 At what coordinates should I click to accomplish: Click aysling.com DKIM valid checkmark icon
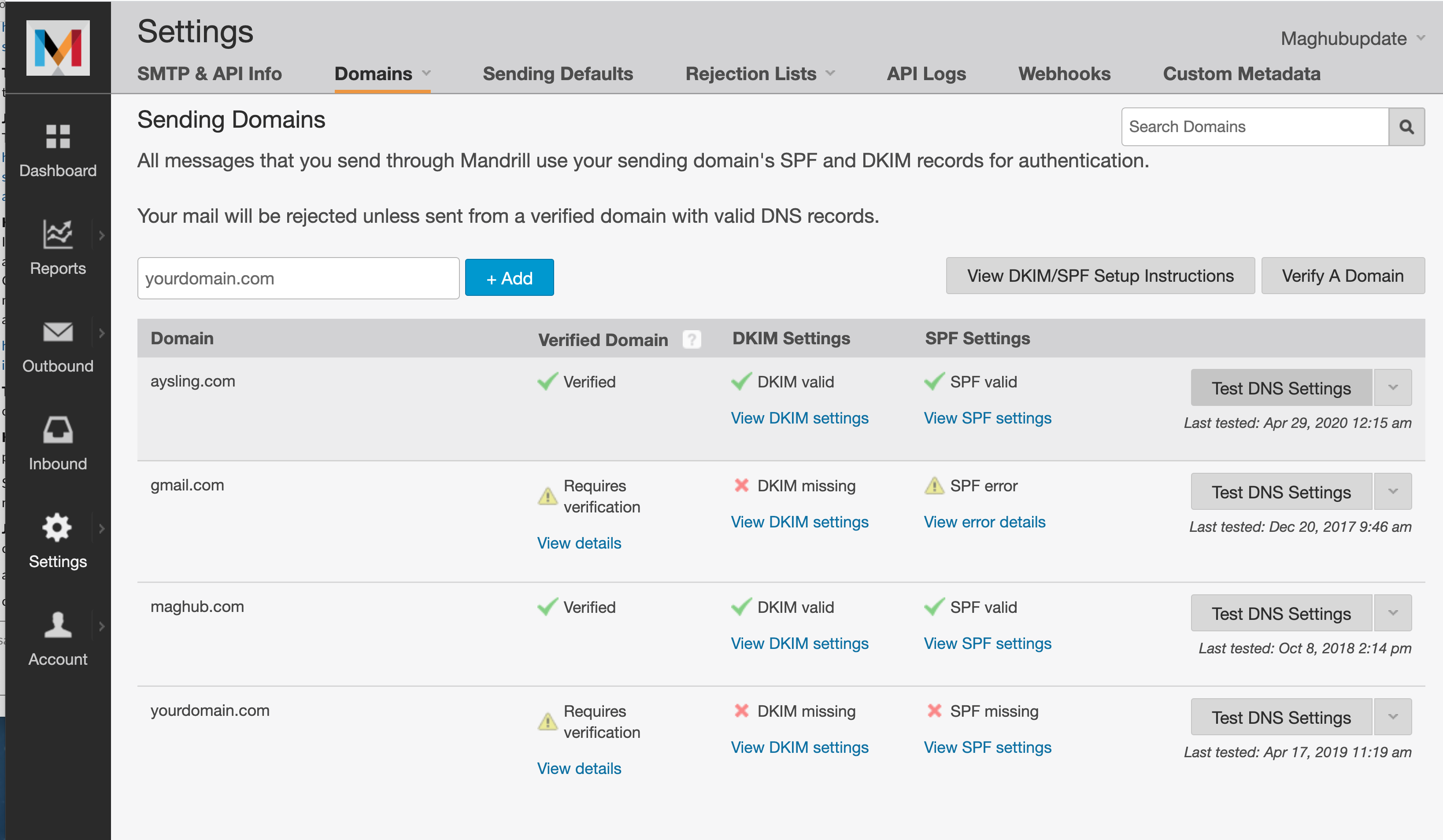point(742,381)
